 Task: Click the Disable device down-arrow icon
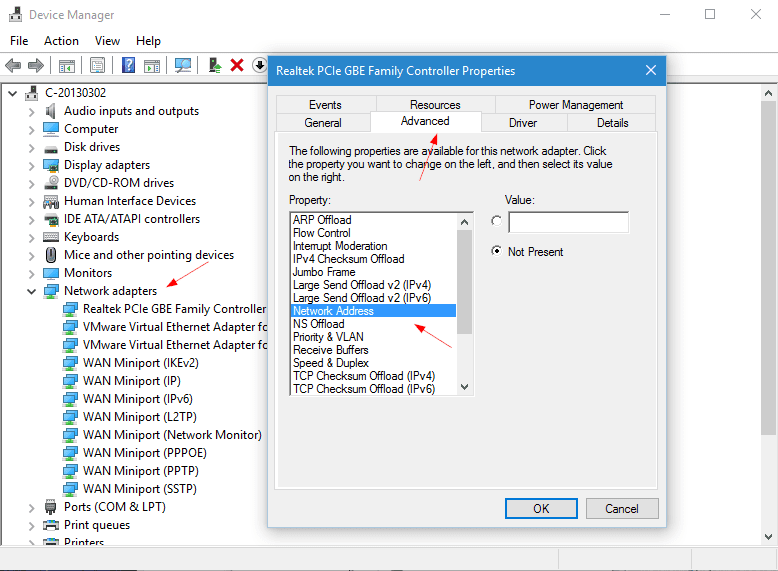pyautogui.click(x=259, y=65)
